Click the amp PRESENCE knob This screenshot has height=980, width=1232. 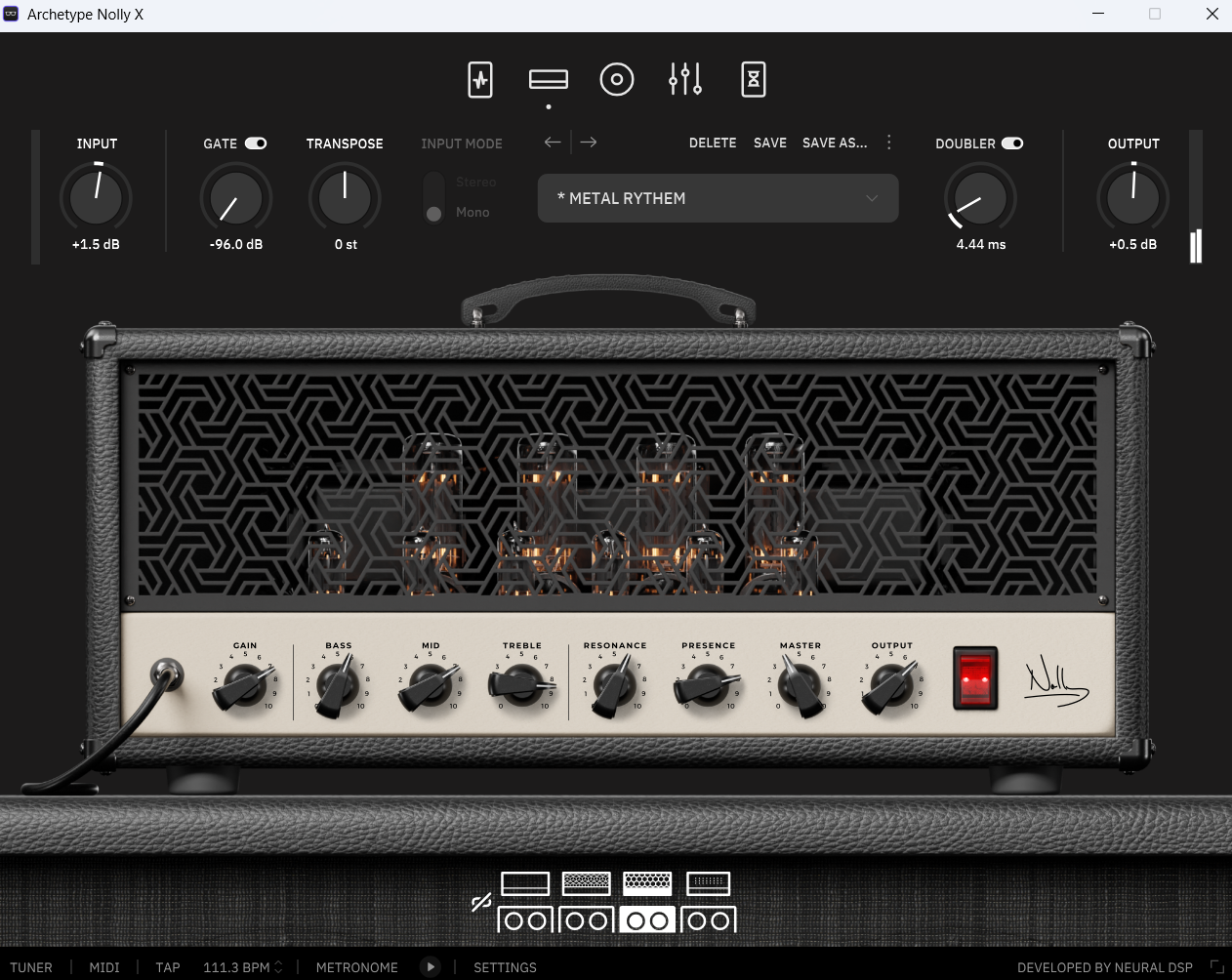[708, 685]
